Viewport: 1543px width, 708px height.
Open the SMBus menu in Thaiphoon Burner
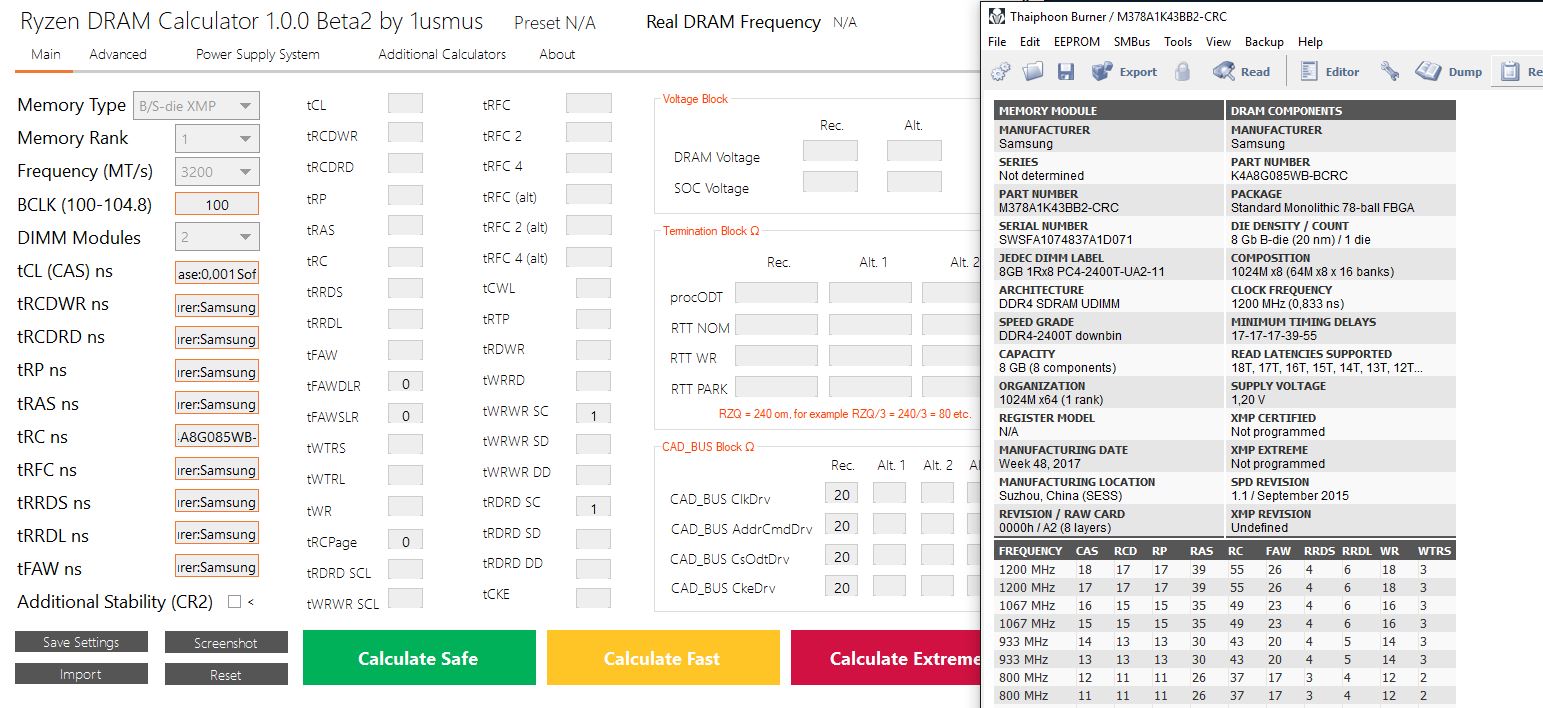point(1132,42)
